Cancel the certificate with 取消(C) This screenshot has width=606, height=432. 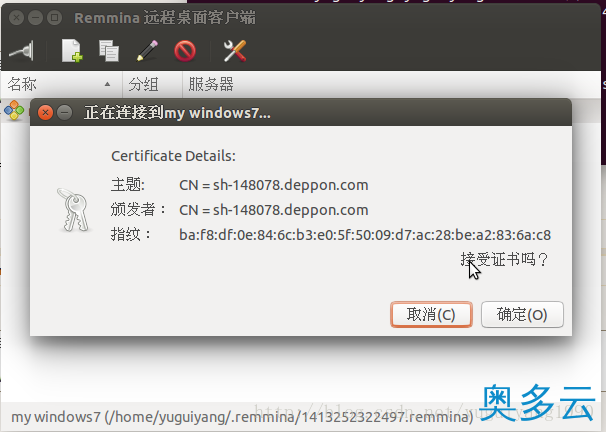[x=431, y=315]
